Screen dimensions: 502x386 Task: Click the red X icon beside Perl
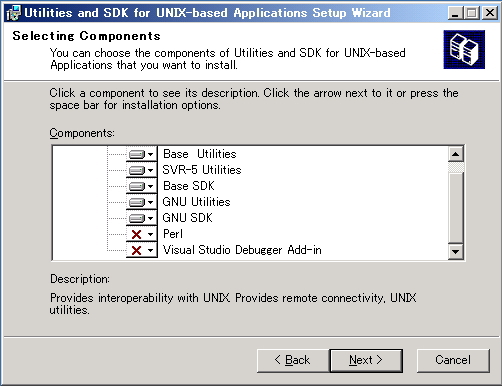(x=137, y=234)
